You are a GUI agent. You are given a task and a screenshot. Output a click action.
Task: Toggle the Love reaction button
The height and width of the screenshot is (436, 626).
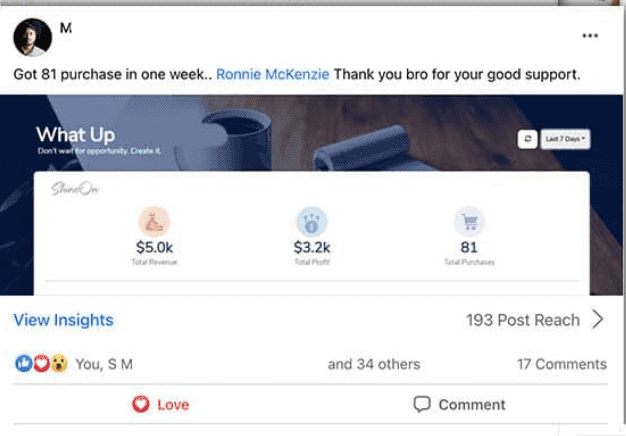coord(160,405)
